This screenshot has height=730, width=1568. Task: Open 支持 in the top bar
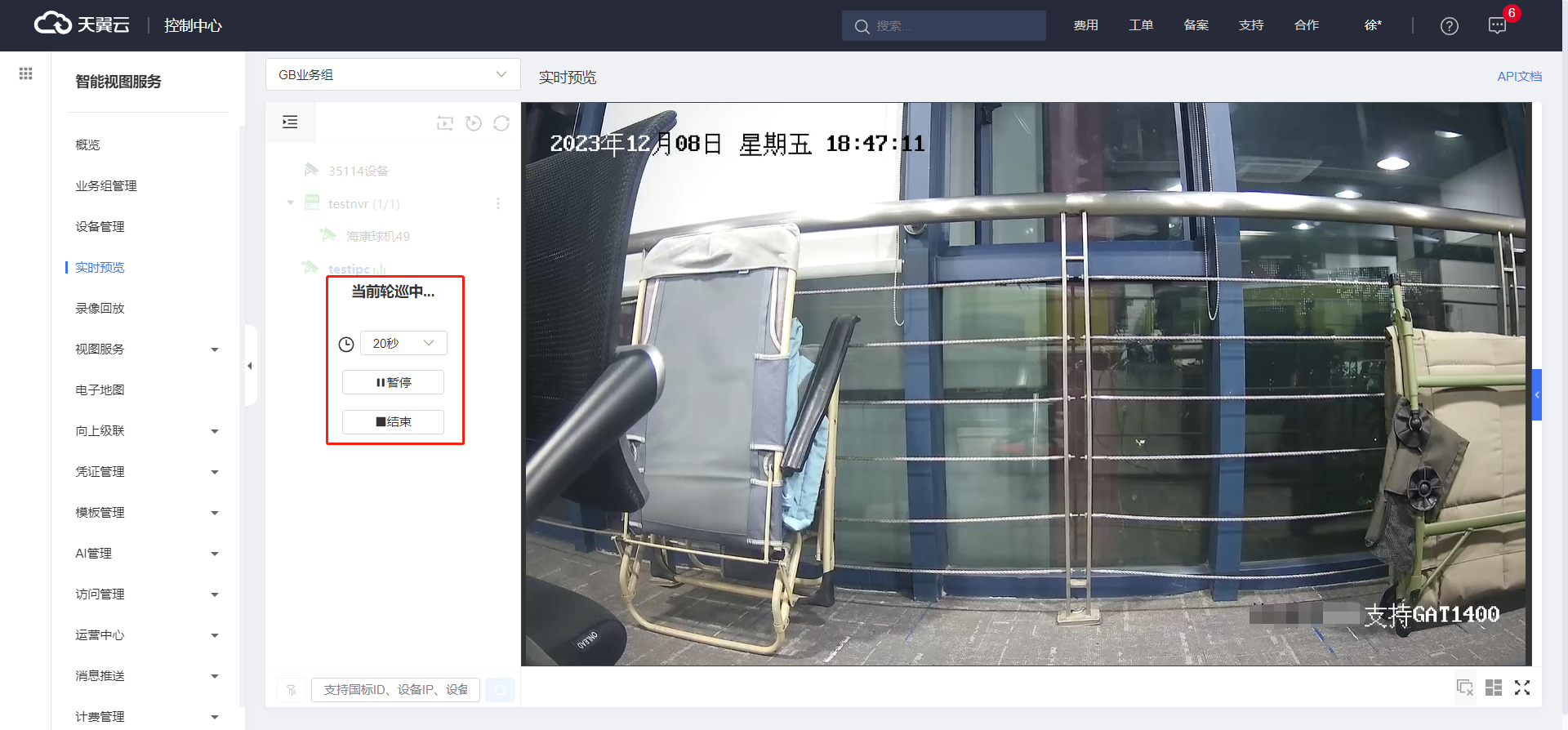1251,25
